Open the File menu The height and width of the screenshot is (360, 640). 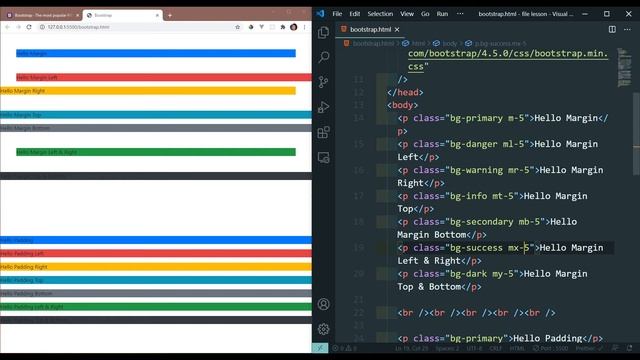click(337, 14)
